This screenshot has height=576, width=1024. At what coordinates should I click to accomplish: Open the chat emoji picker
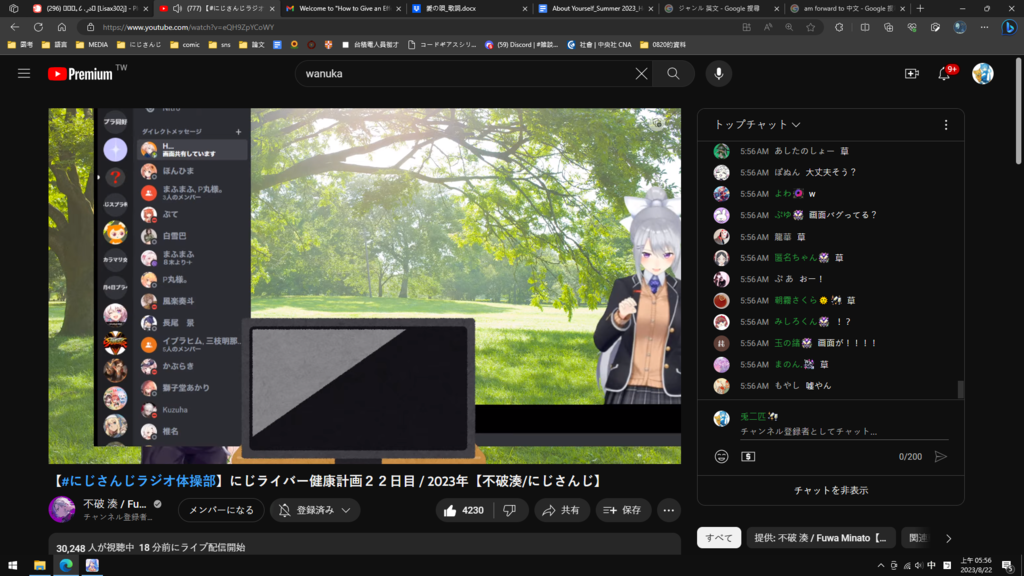721,456
